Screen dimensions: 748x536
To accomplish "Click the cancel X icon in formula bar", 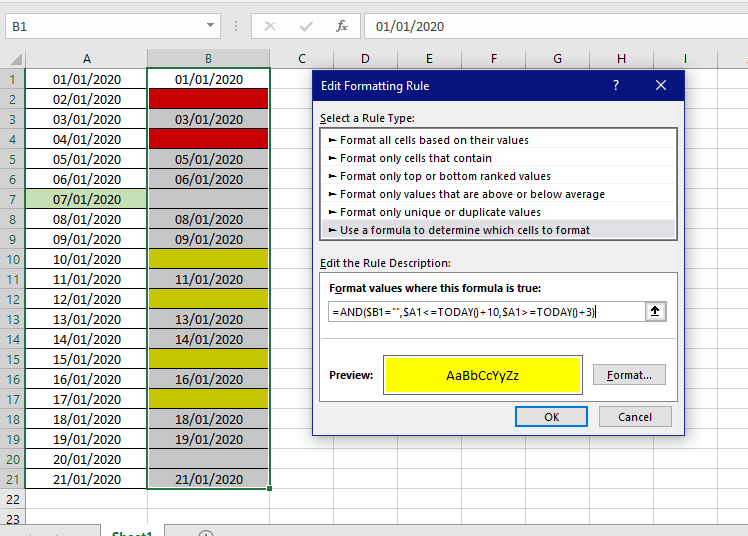I will [x=270, y=26].
